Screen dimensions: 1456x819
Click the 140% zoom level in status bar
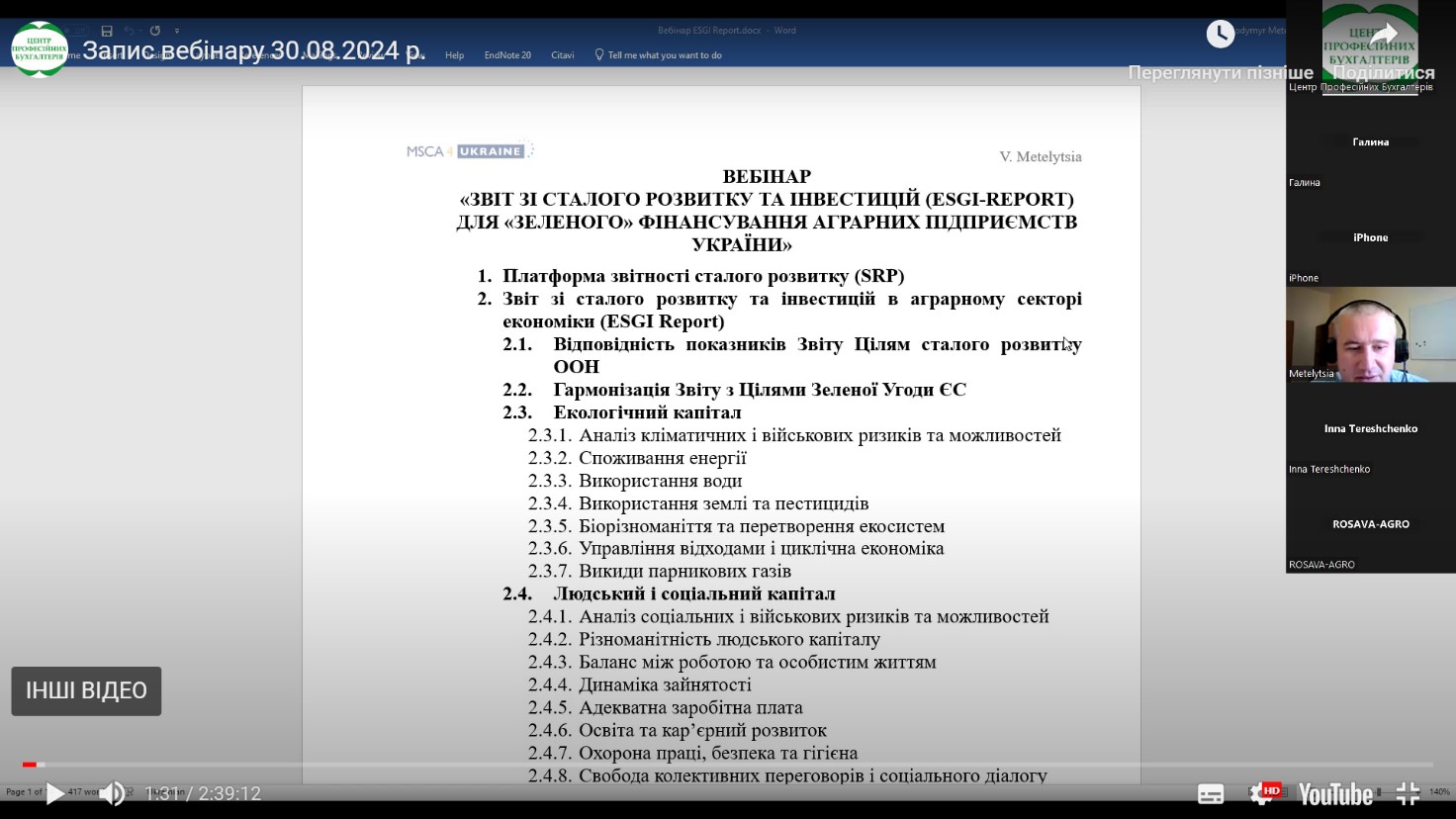(x=1439, y=792)
